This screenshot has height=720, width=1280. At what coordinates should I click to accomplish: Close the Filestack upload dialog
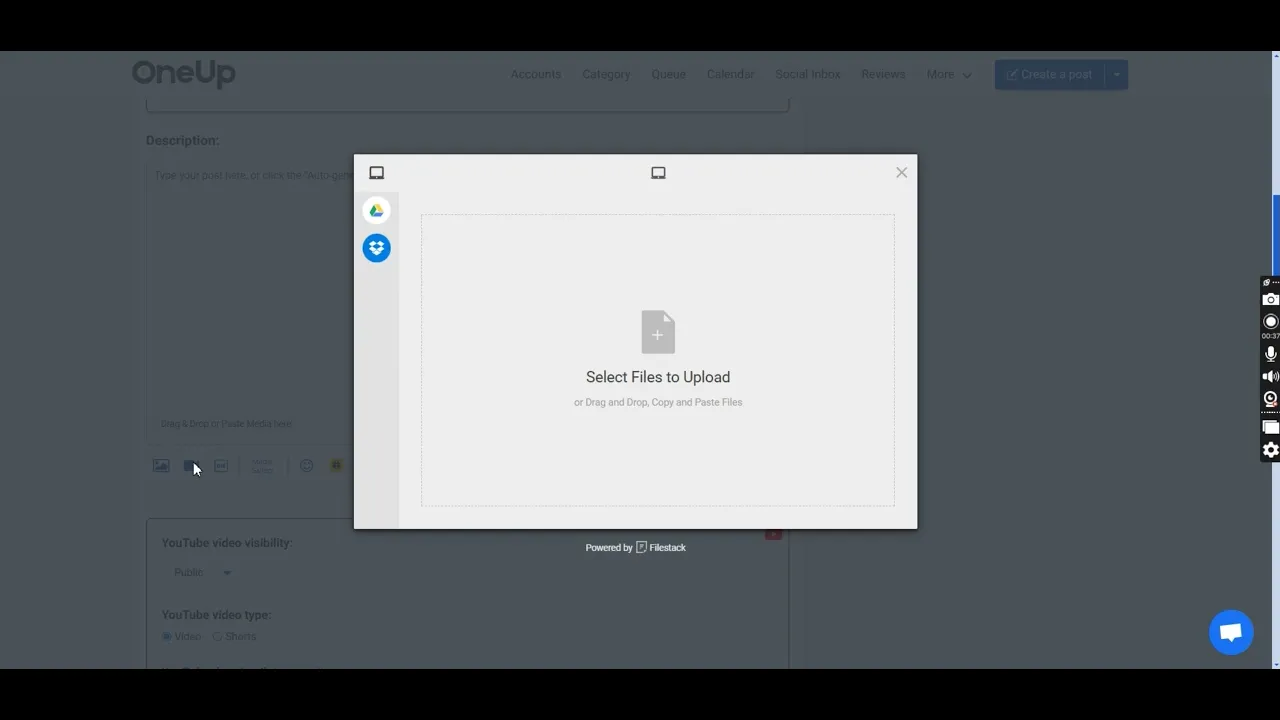click(901, 172)
